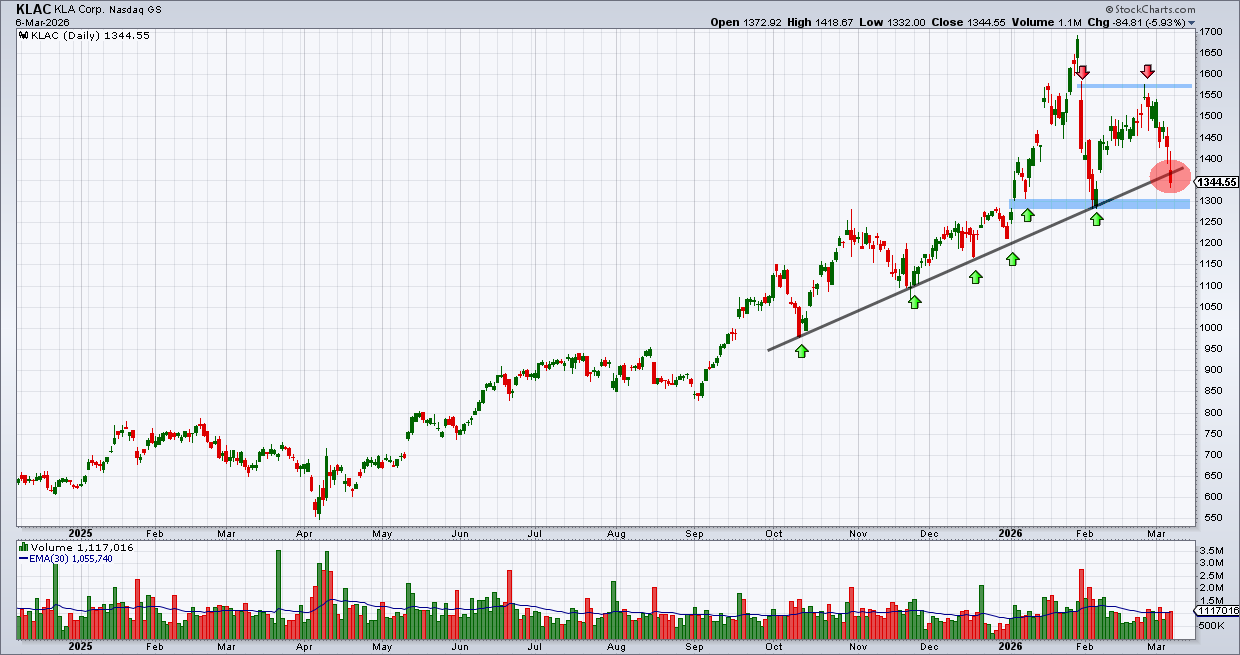The height and width of the screenshot is (655, 1240).
Task: Click the 1400 price axis label
Action: coord(1211,158)
